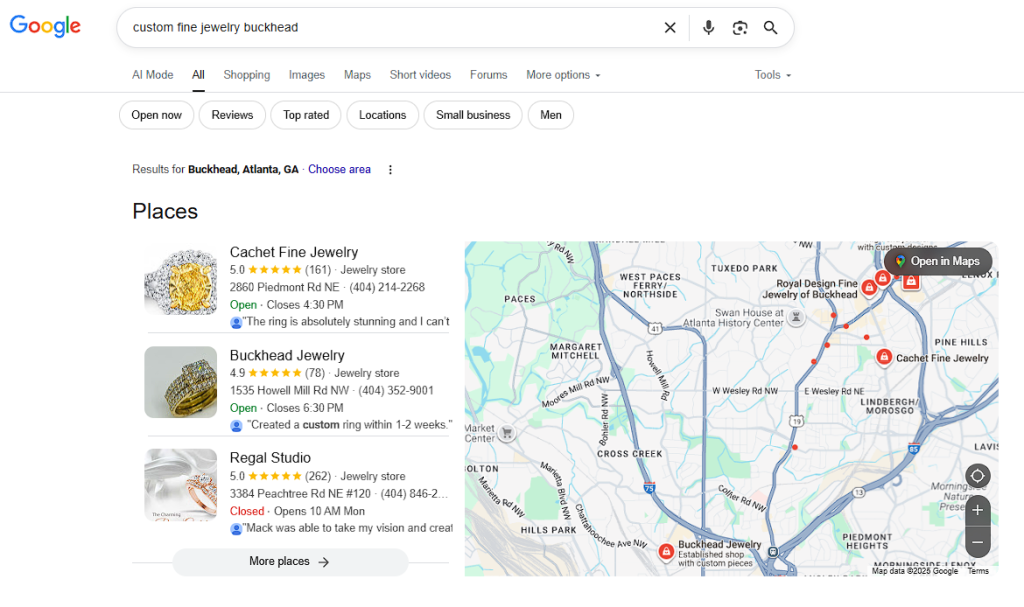Click the More places button
Image resolution: width=1024 pixels, height=607 pixels.
(x=291, y=562)
